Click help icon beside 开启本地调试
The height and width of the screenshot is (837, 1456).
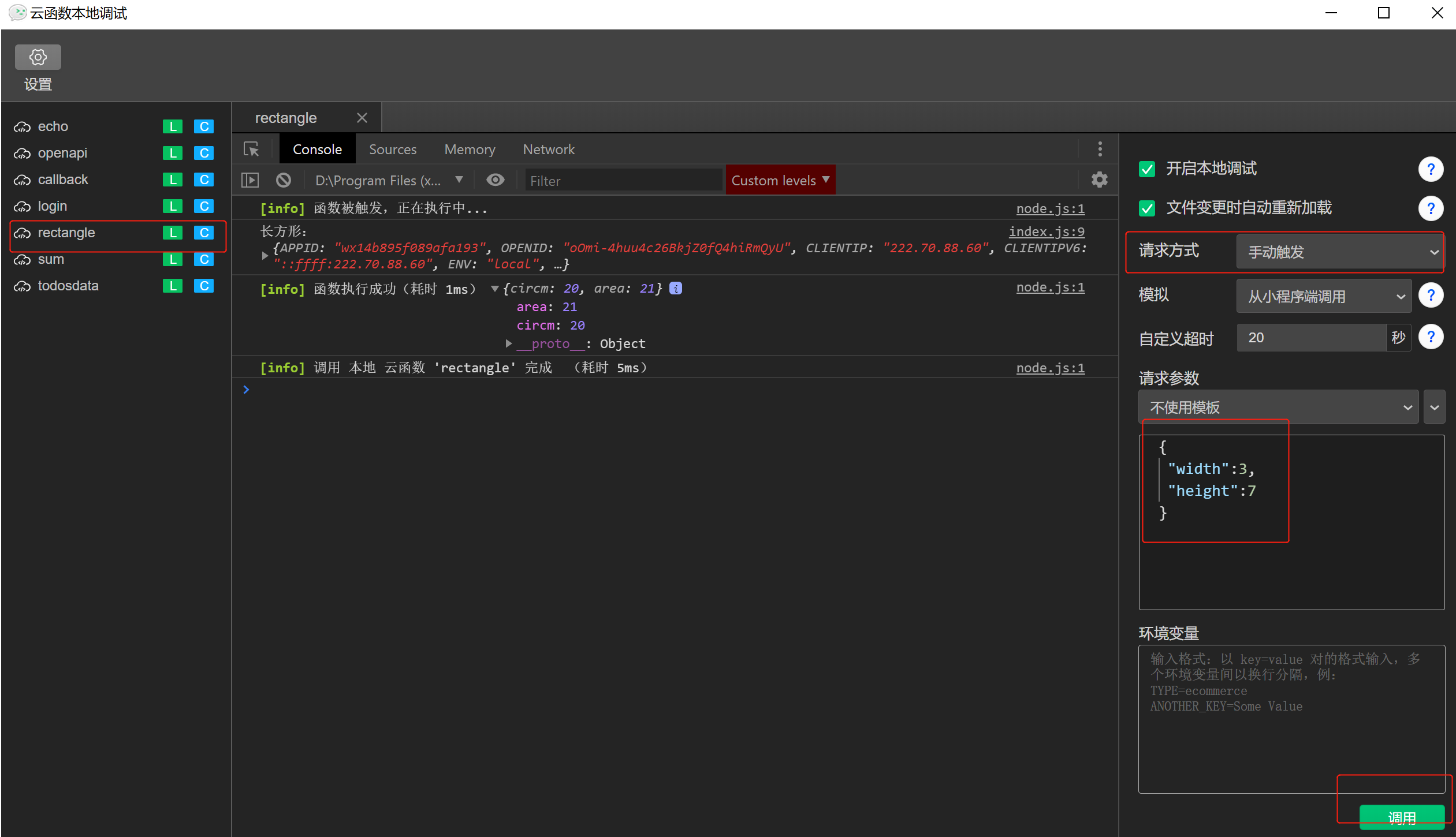(1431, 169)
